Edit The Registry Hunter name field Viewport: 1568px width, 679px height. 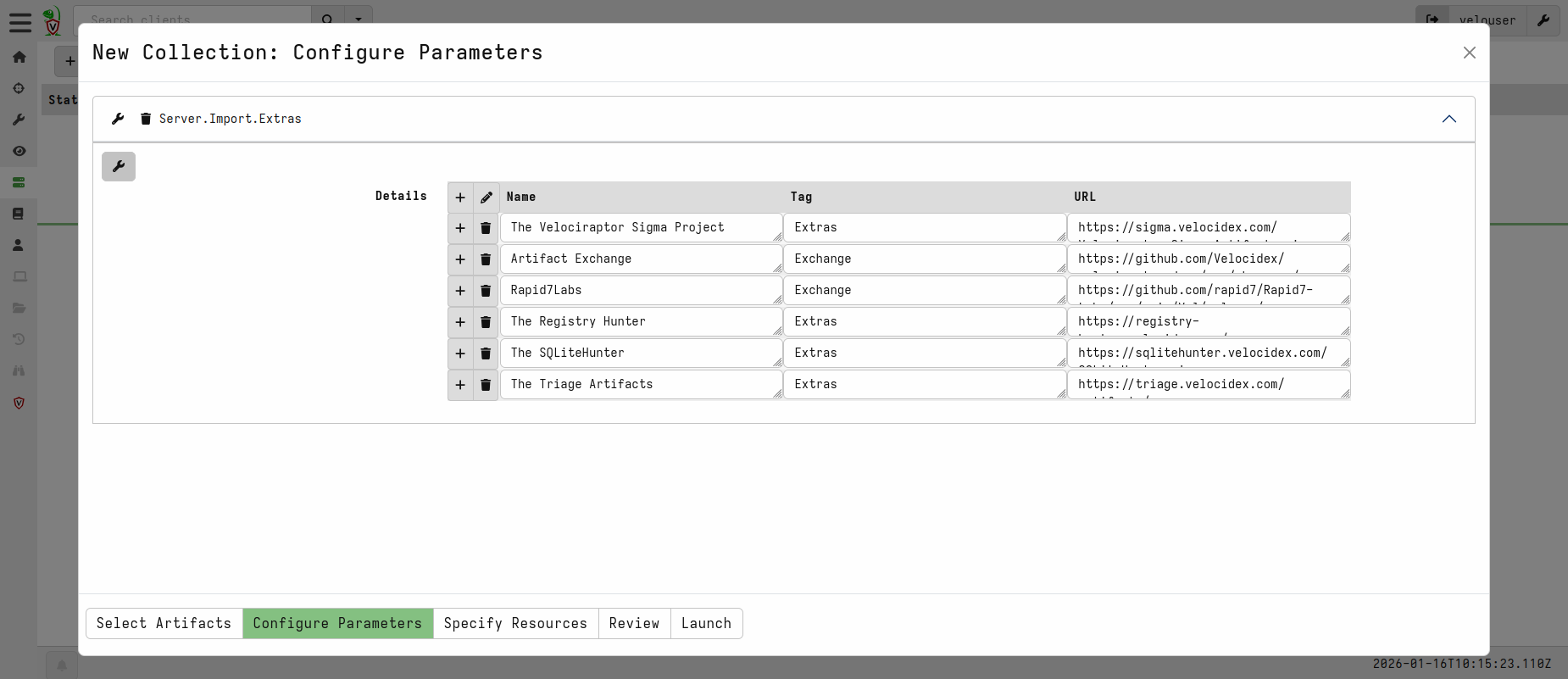642,322
